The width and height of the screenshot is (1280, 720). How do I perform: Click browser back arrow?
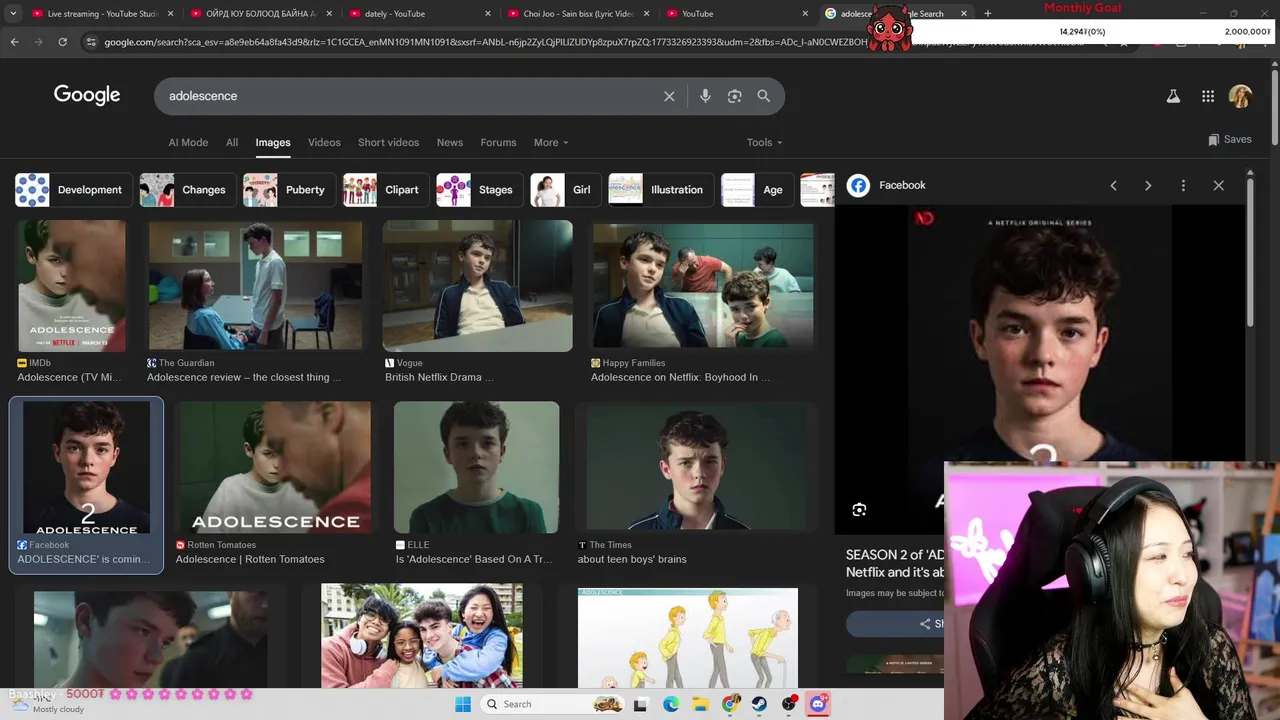14,42
